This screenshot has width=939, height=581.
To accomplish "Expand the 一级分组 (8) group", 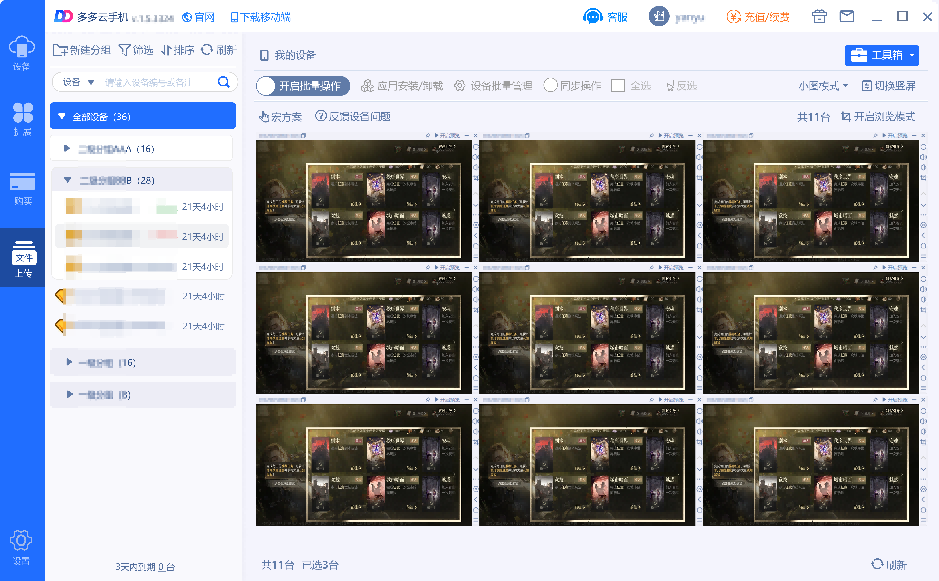I will (x=69, y=394).
